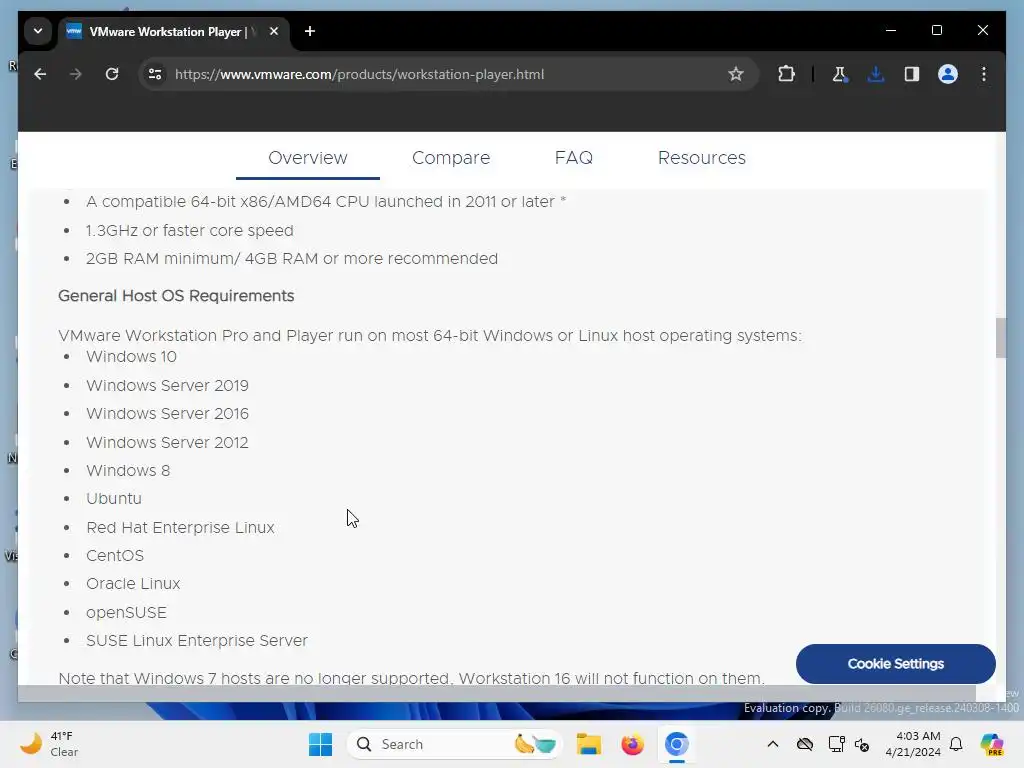Click the Chrome taskbar icon
The height and width of the screenshot is (768, 1024).
click(x=677, y=744)
